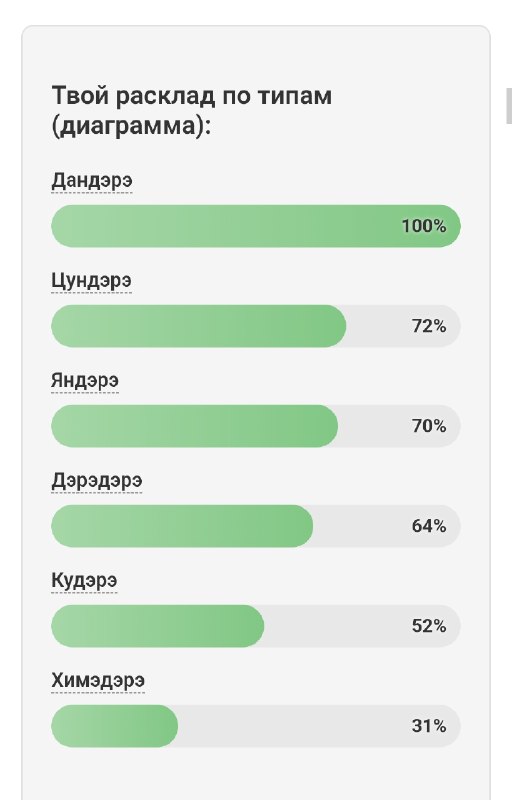Select the Яндэрэ dotted-underline label
The image size is (512, 800).
[x=85, y=381]
